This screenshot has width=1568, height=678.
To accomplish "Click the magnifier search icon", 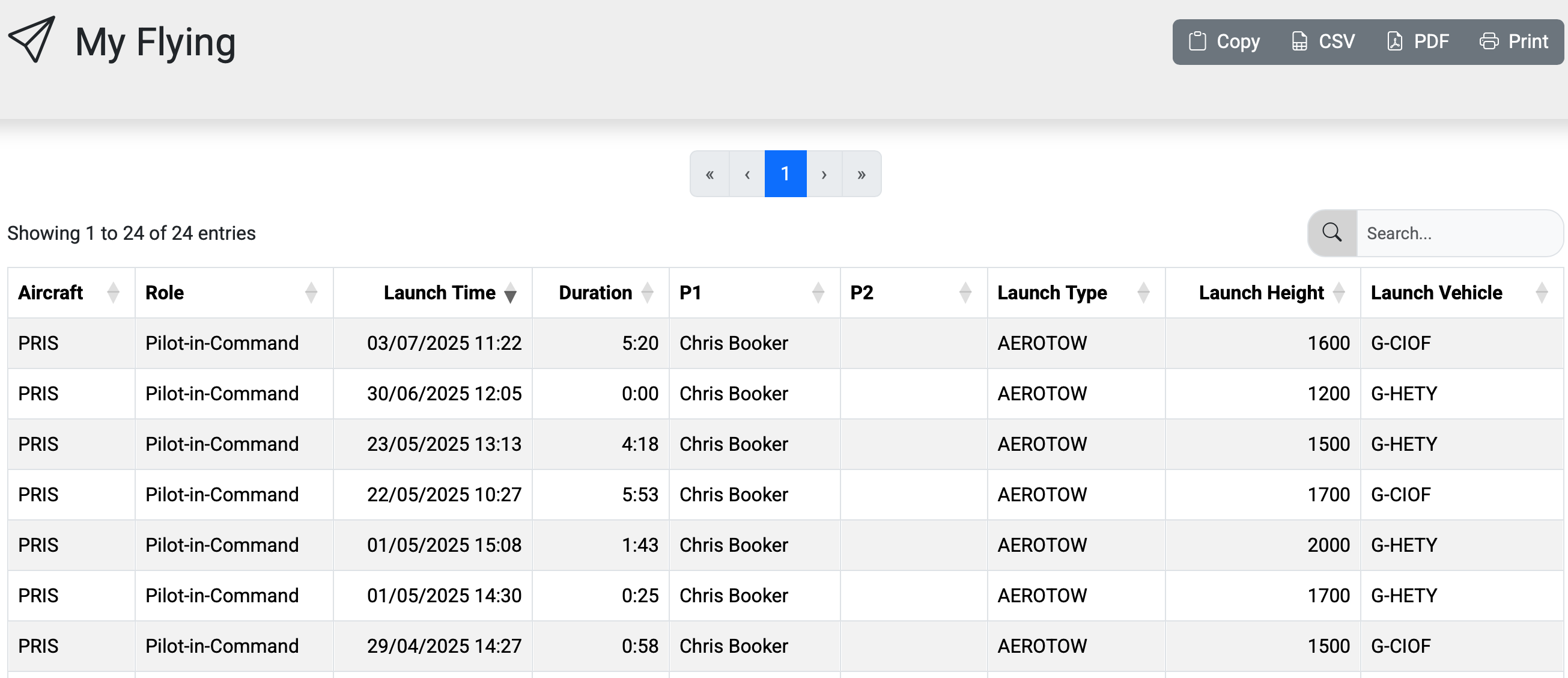I will click(1332, 233).
